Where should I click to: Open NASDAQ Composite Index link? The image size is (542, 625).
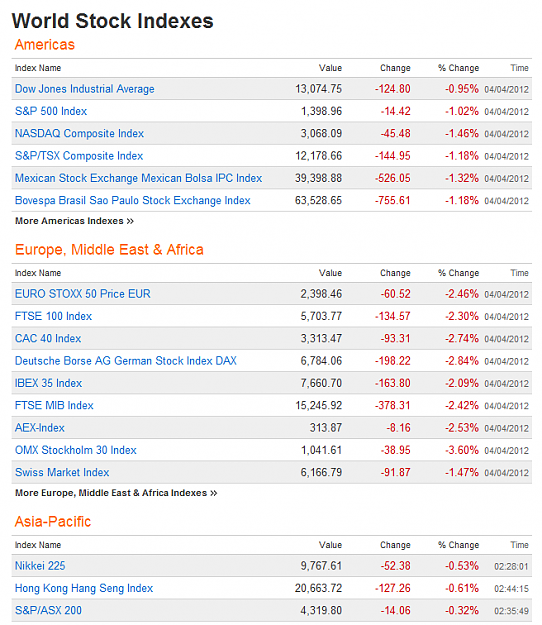79,134
